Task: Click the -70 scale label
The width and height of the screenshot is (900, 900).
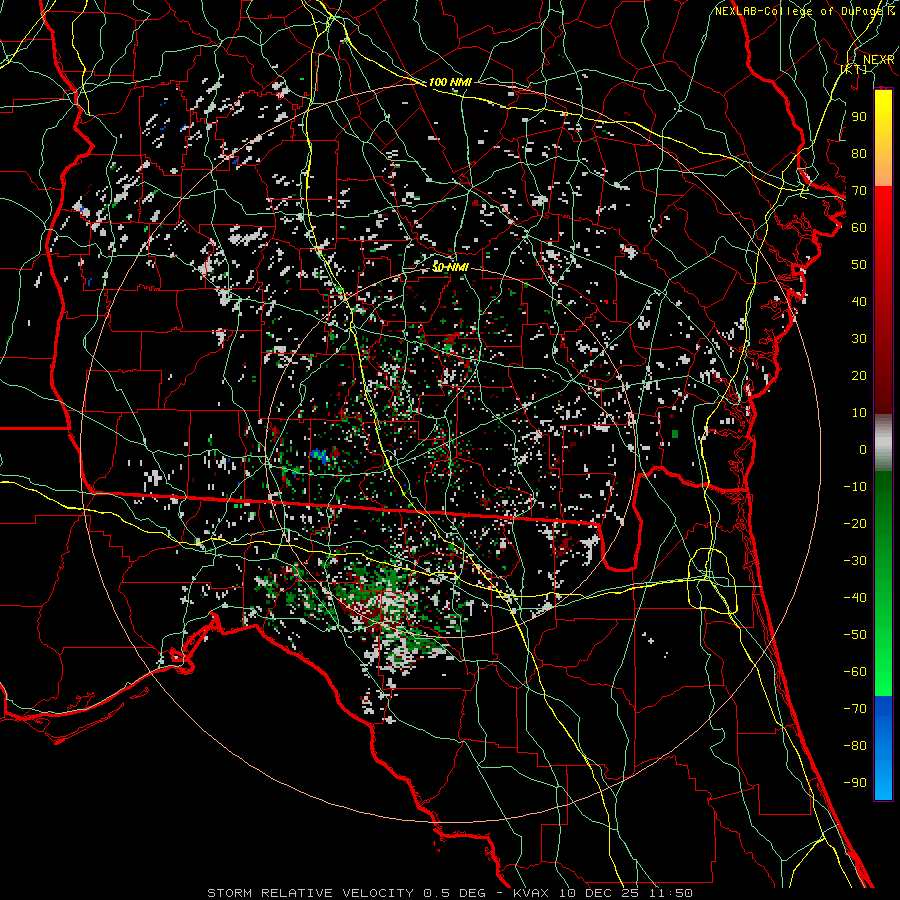Action: 855,709
